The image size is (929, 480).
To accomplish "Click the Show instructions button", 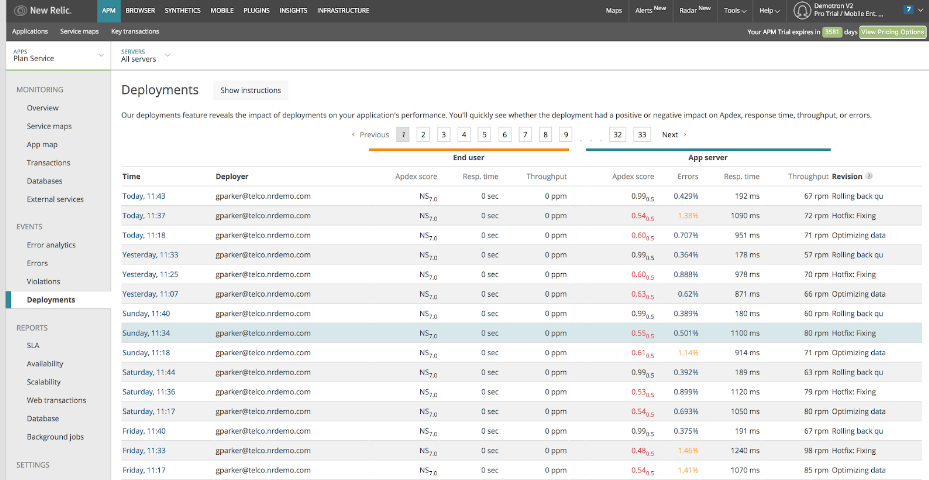I will click(250, 90).
